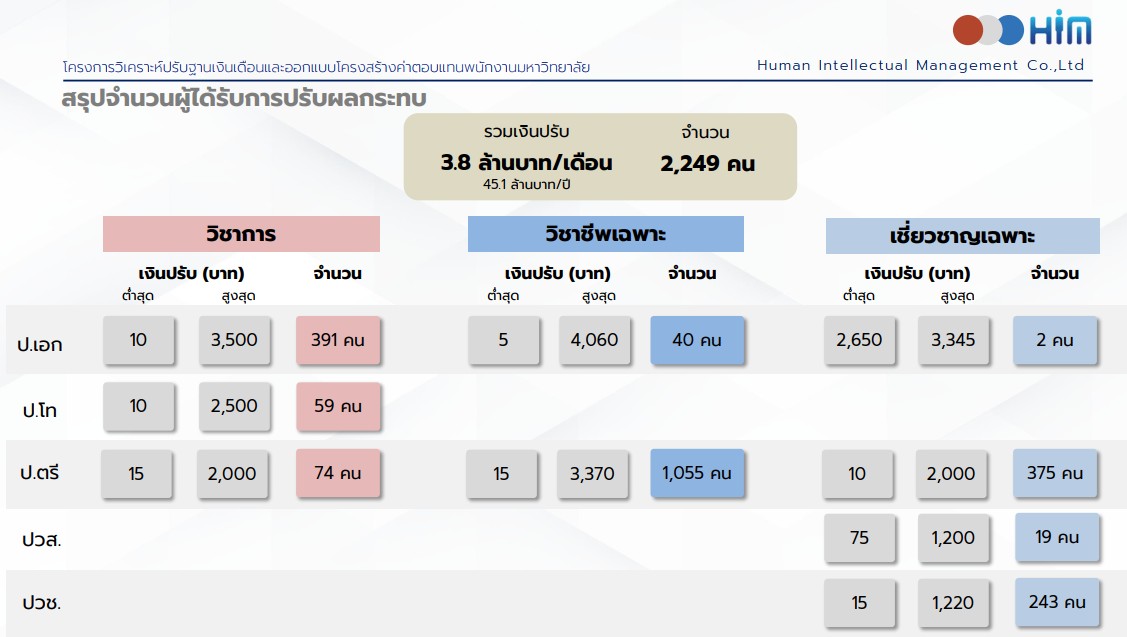Click the 1,055 คน count box
Screen dimensions: 1127x637
[697, 473]
